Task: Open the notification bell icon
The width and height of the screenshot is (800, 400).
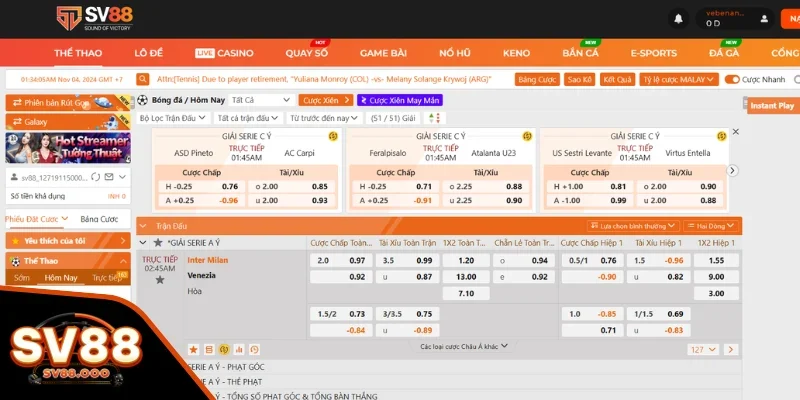Action: pyautogui.click(x=678, y=19)
